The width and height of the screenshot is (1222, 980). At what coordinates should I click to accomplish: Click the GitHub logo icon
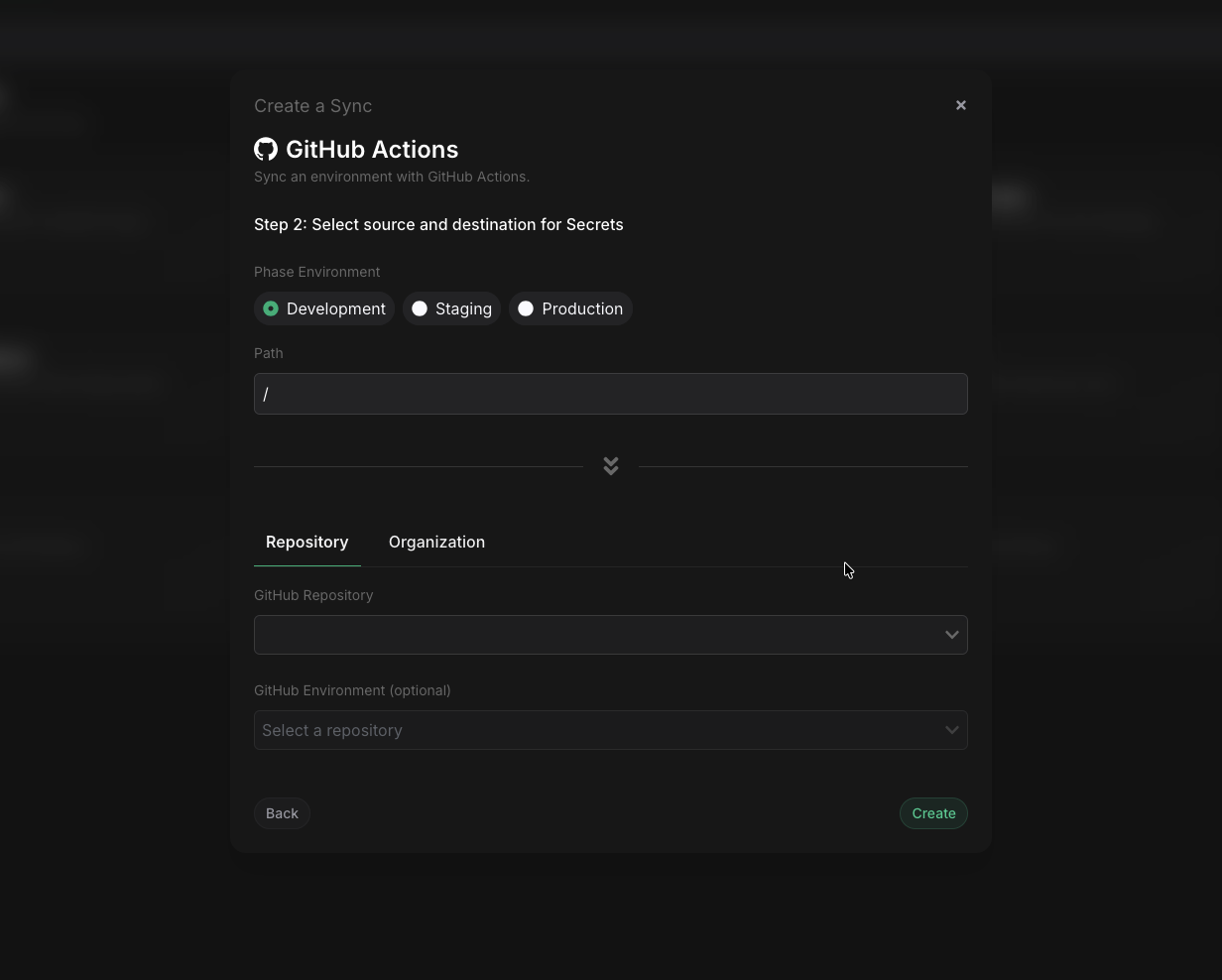[x=266, y=149]
